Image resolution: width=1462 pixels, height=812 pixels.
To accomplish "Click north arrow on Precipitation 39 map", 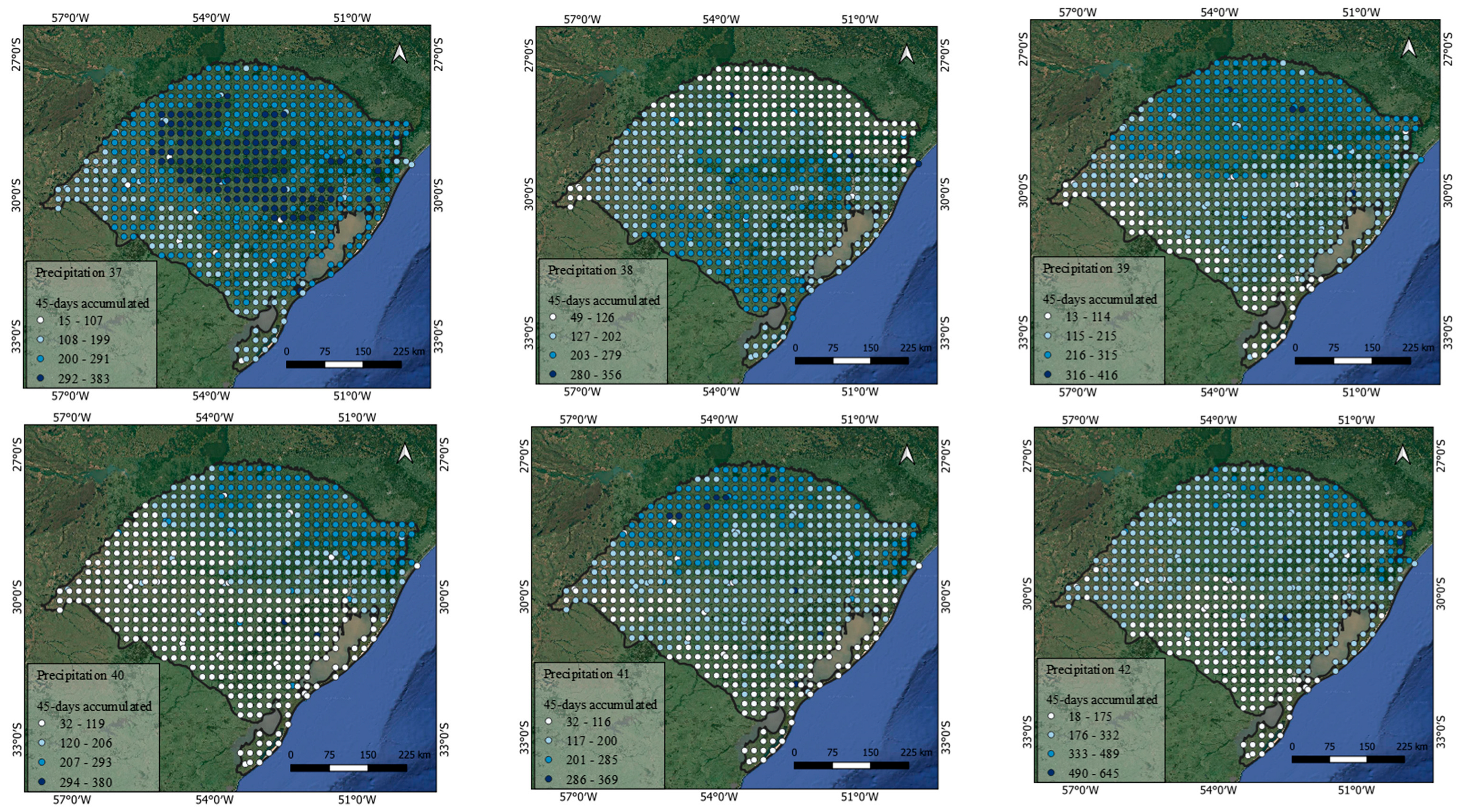I will tap(1409, 49).
